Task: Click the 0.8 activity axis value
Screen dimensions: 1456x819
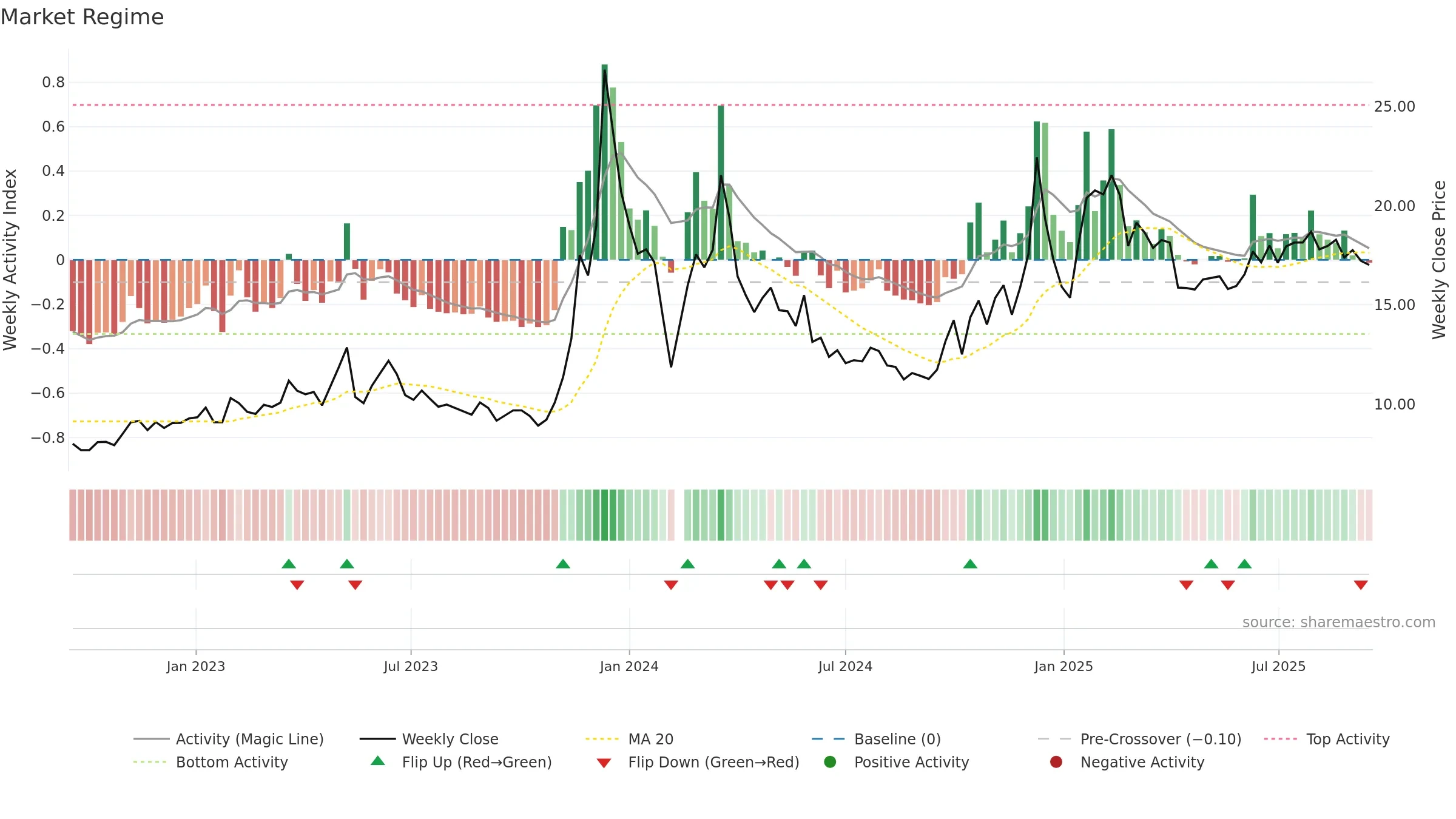Action: 53,83
